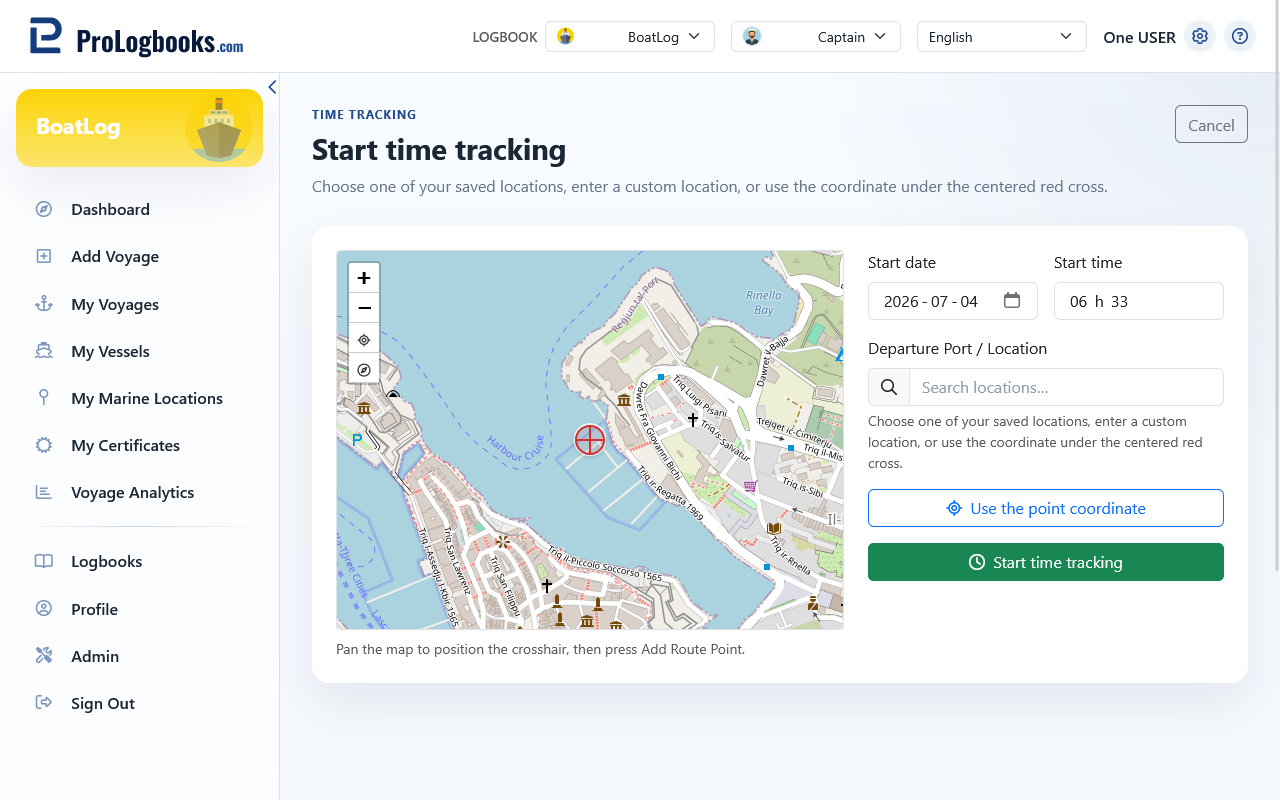Click the Profile person icon
Viewport: 1280px width, 800px height.
point(44,609)
